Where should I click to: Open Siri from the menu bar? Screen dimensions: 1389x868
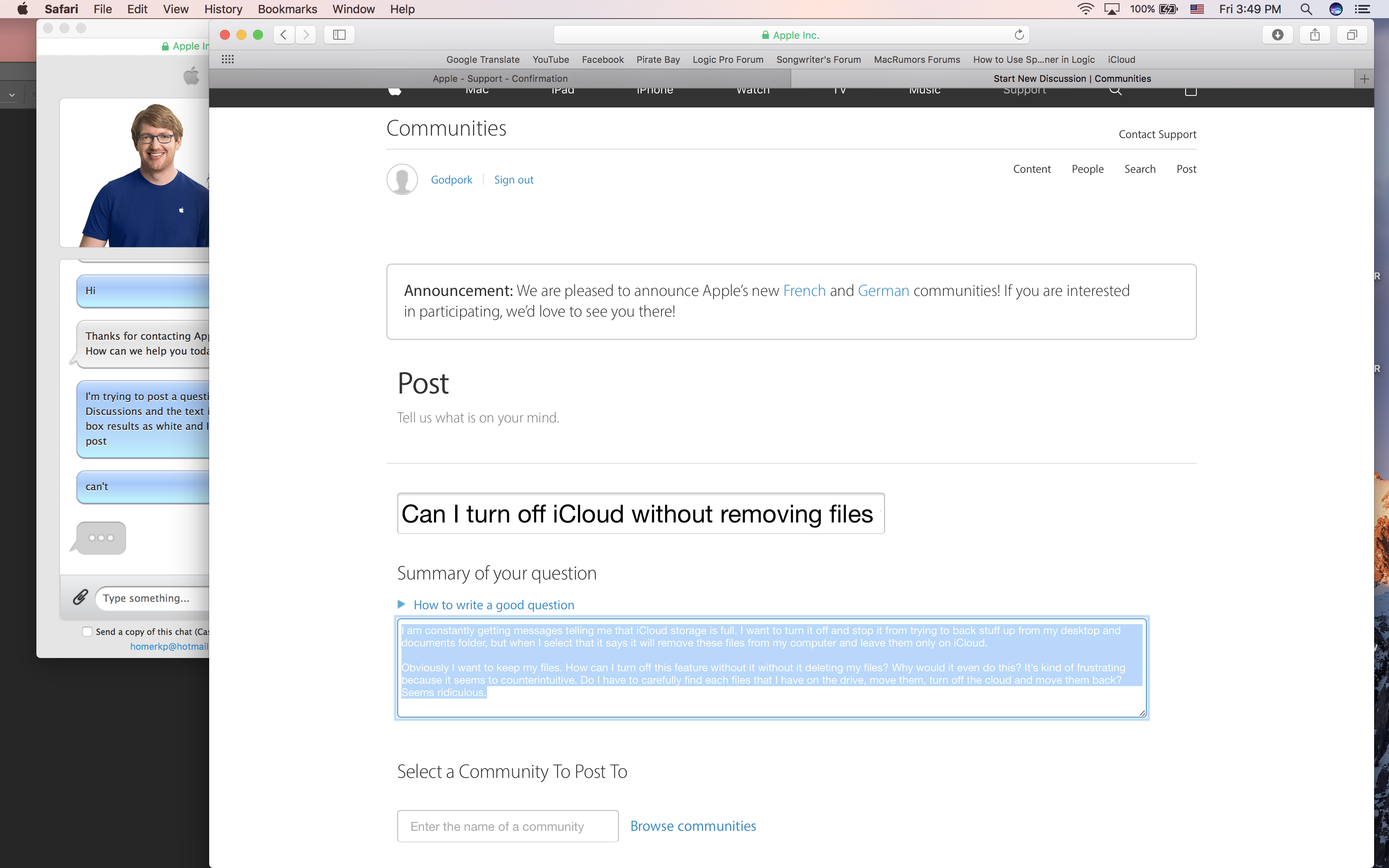[x=1336, y=9]
